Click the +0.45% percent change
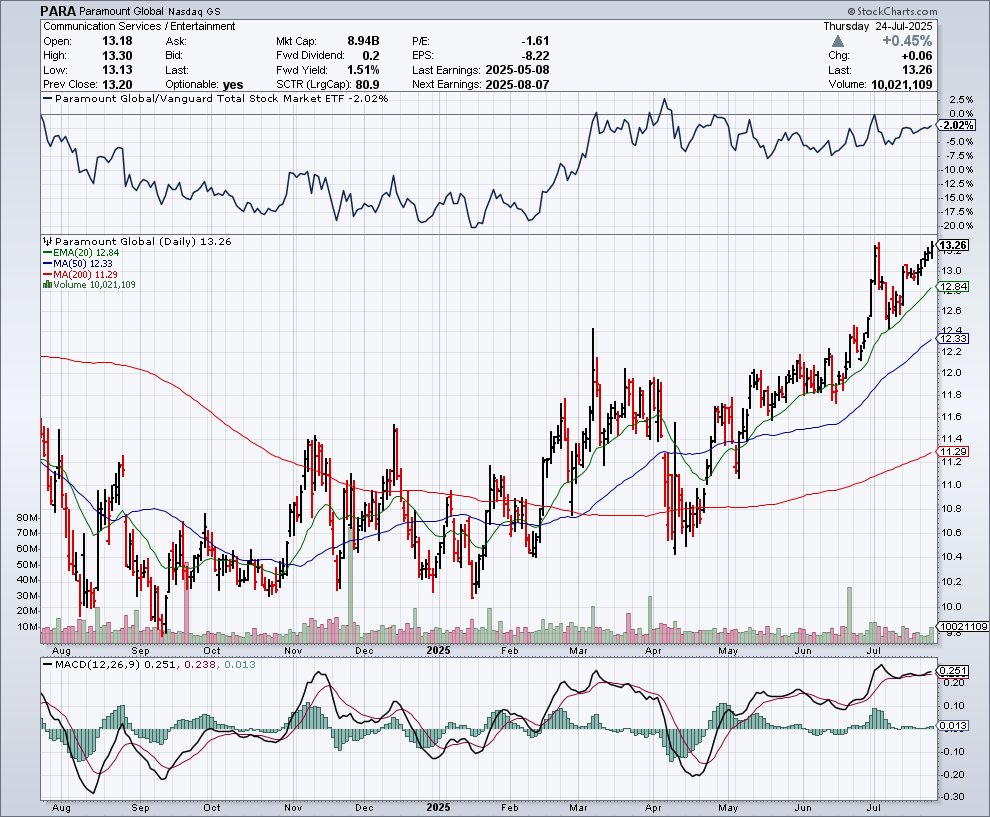This screenshot has height=817, width=990. tap(907, 41)
